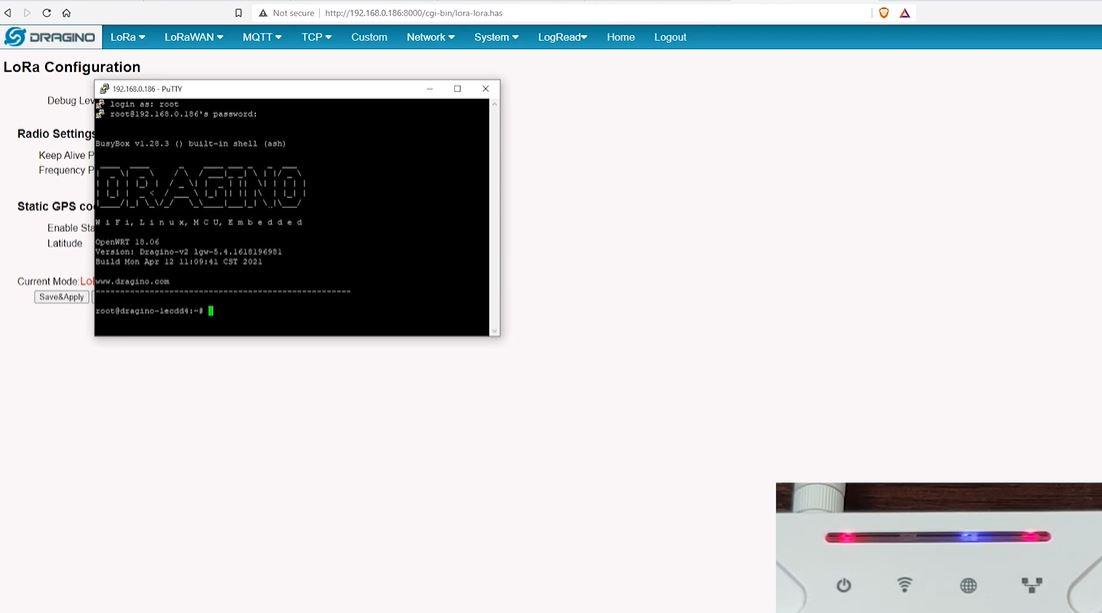Click the PuTTY terminal prompt cursor

[211, 311]
